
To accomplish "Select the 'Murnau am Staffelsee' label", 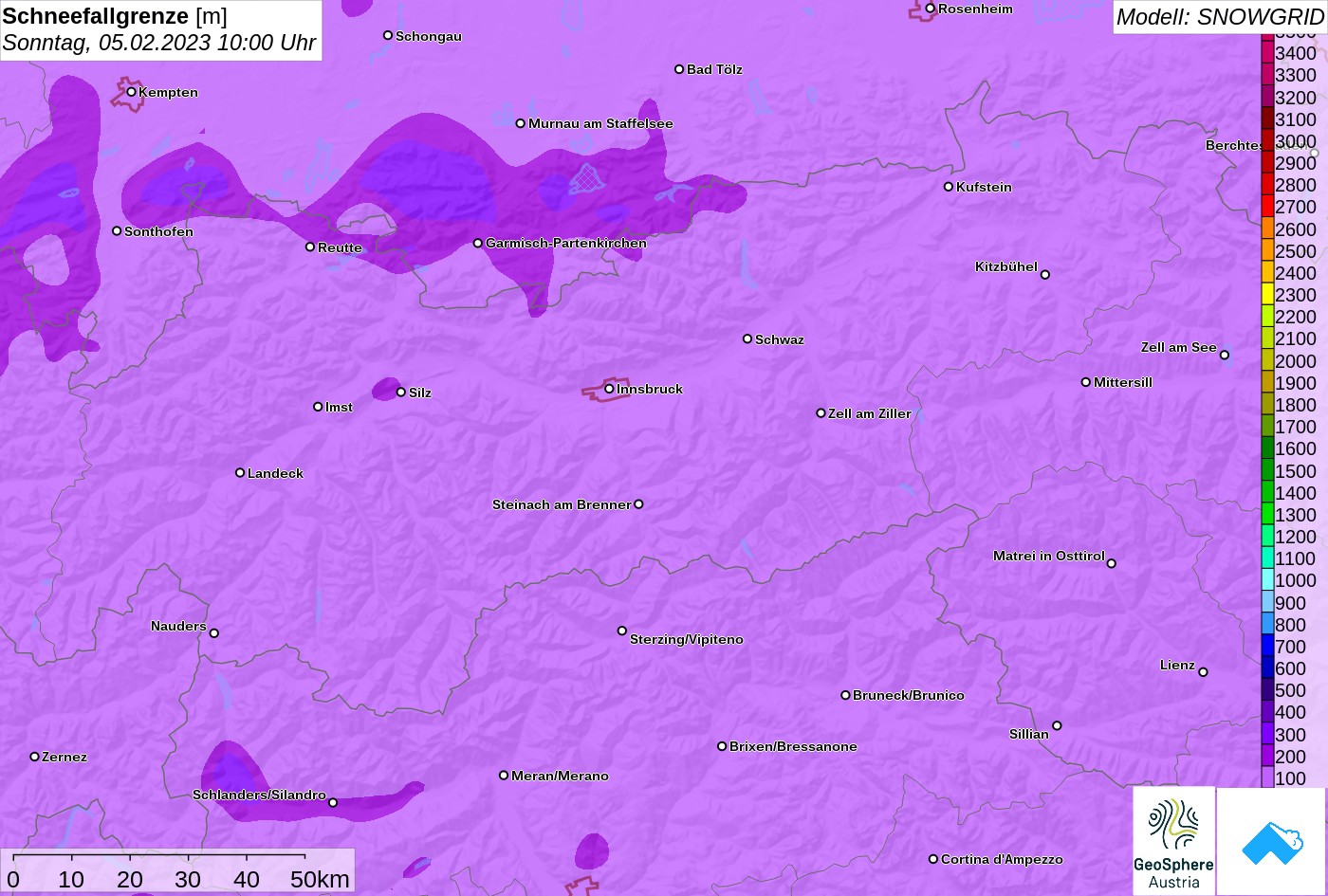I will tap(600, 123).
